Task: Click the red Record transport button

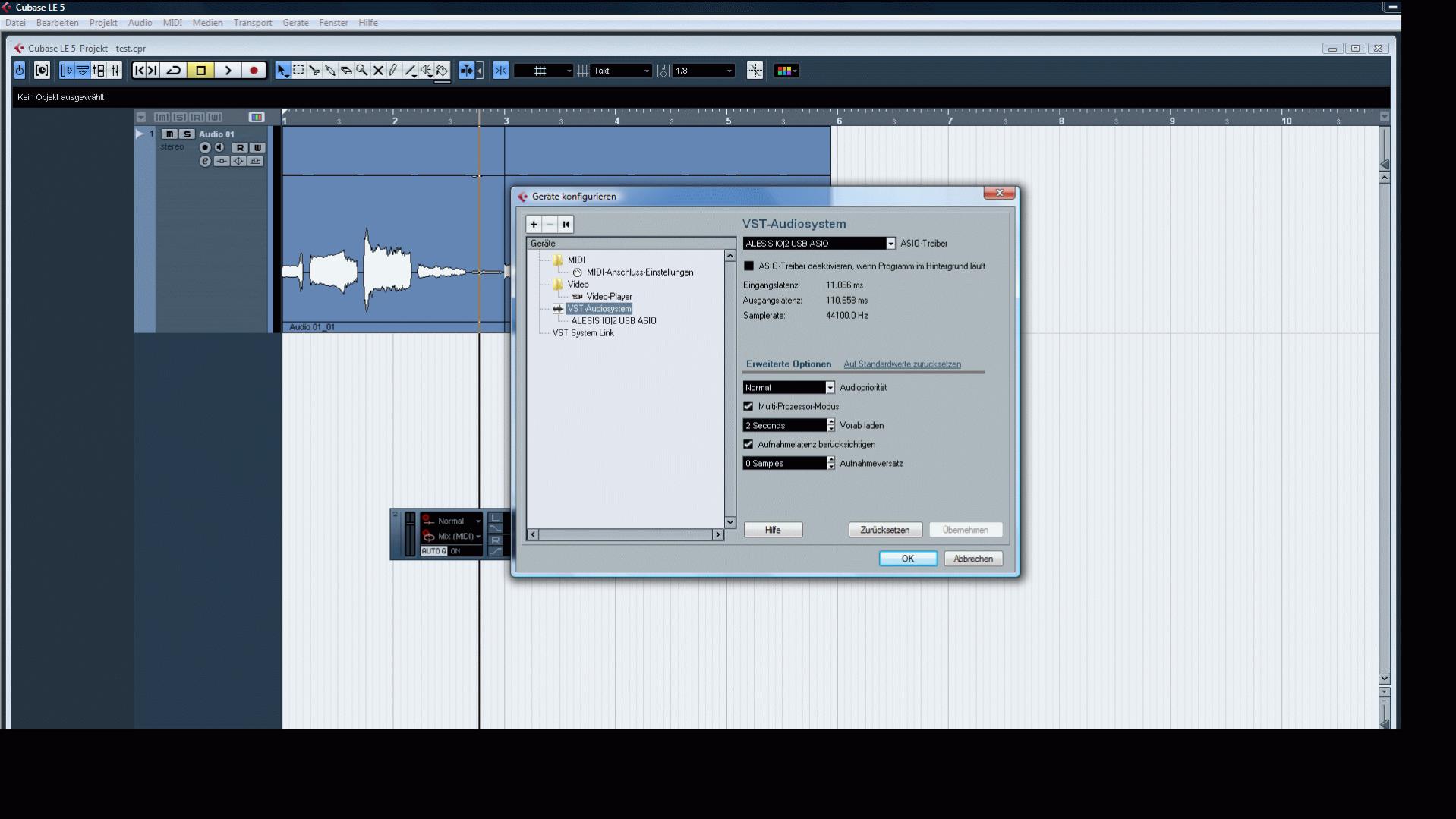Action: point(254,71)
